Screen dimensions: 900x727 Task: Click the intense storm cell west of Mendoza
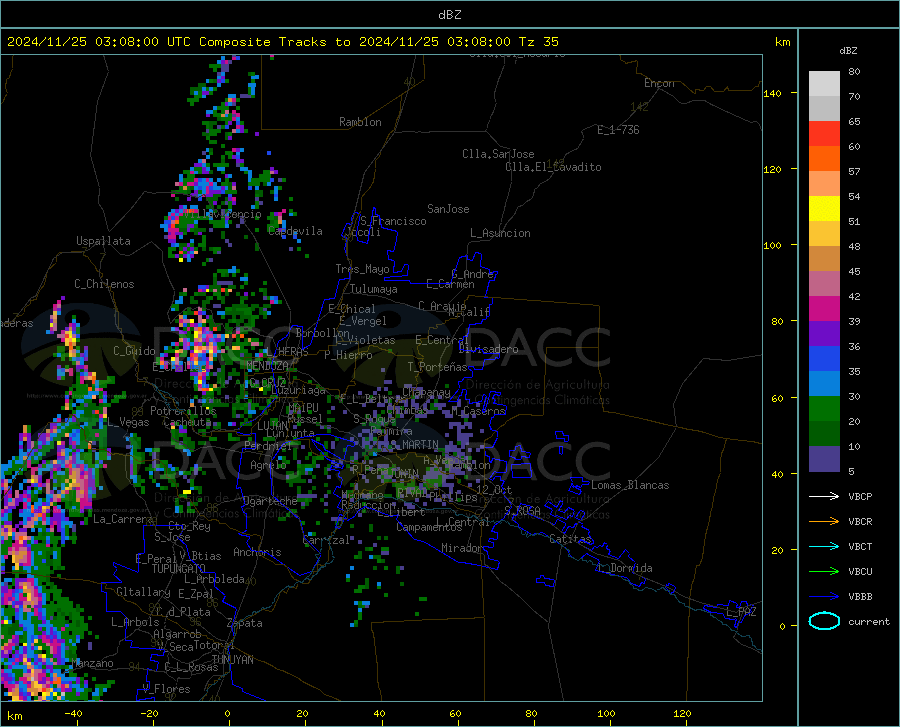coord(198,350)
